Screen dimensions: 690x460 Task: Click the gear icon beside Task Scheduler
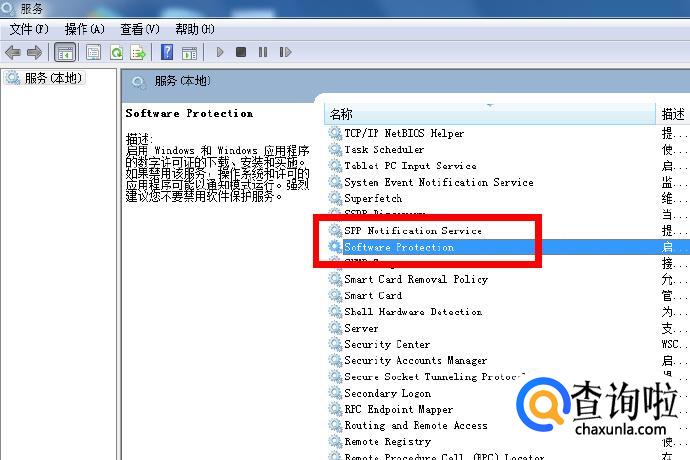point(335,150)
